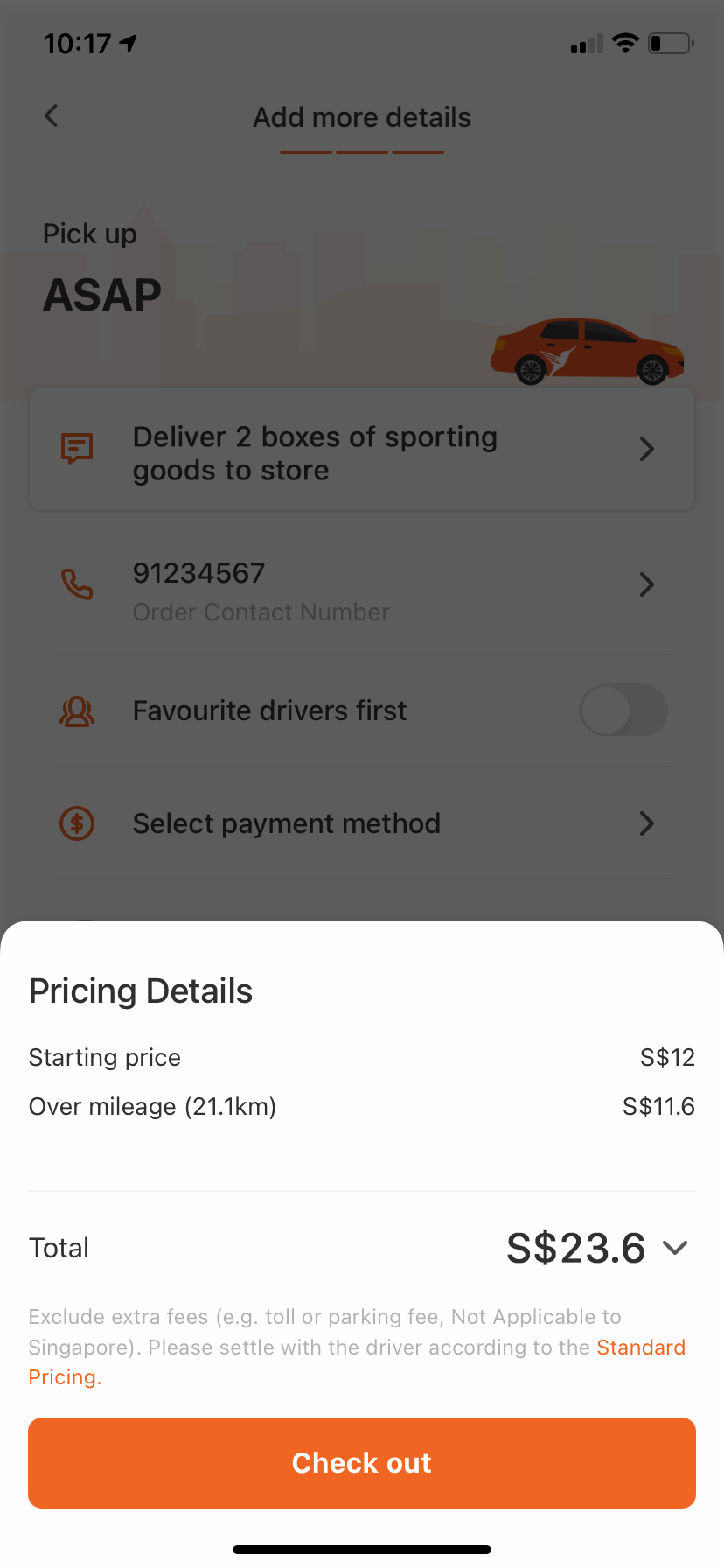
Task: Click the phone icon beside contact number
Action: pos(77,584)
